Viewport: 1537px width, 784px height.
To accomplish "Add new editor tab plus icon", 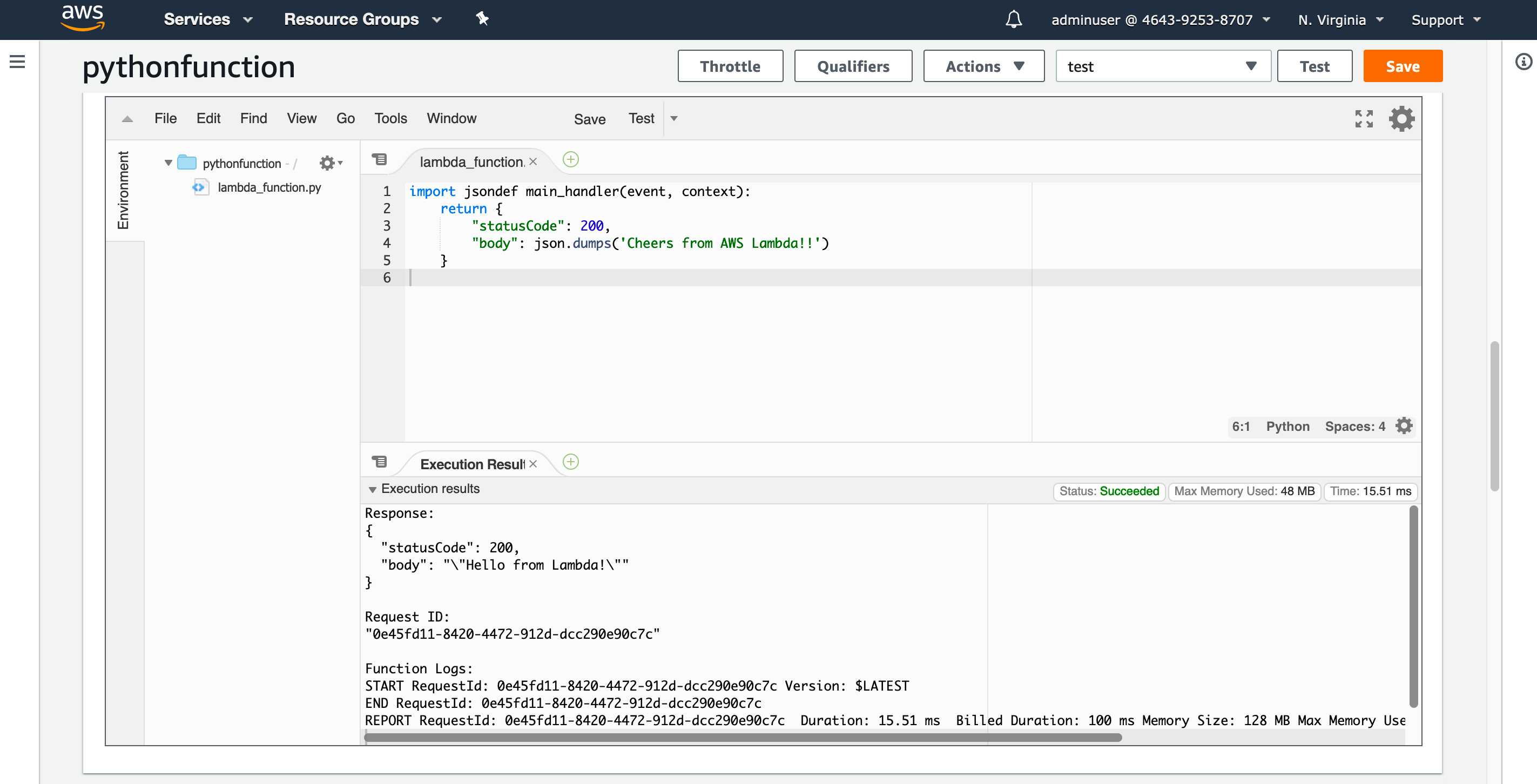I will click(570, 159).
